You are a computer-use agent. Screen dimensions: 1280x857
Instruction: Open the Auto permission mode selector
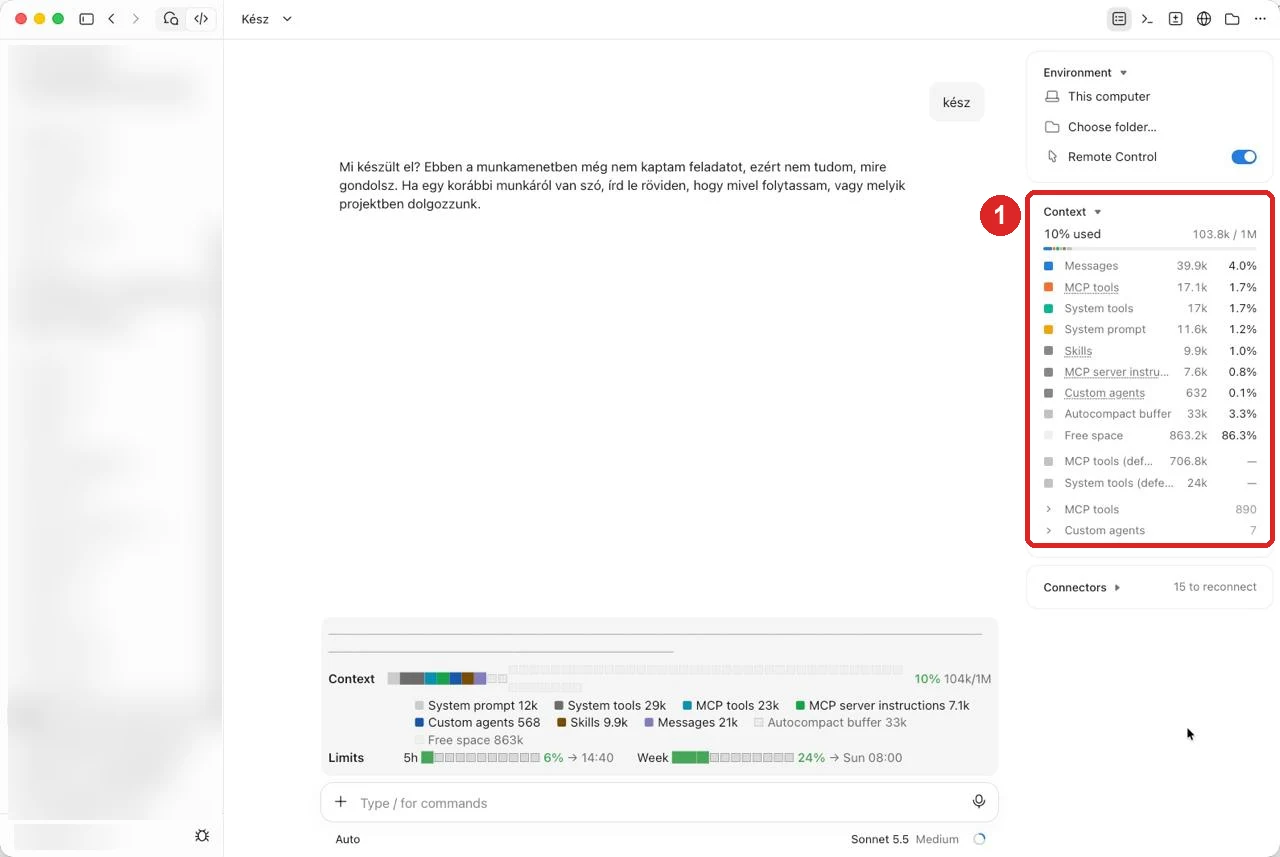(x=348, y=839)
